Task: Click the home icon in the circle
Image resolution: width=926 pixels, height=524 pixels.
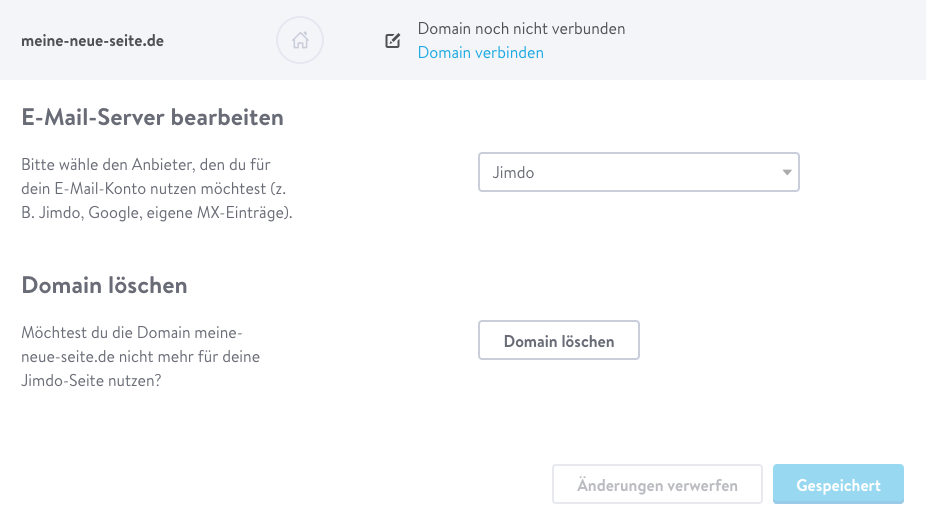Action: [x=300, y=40]
